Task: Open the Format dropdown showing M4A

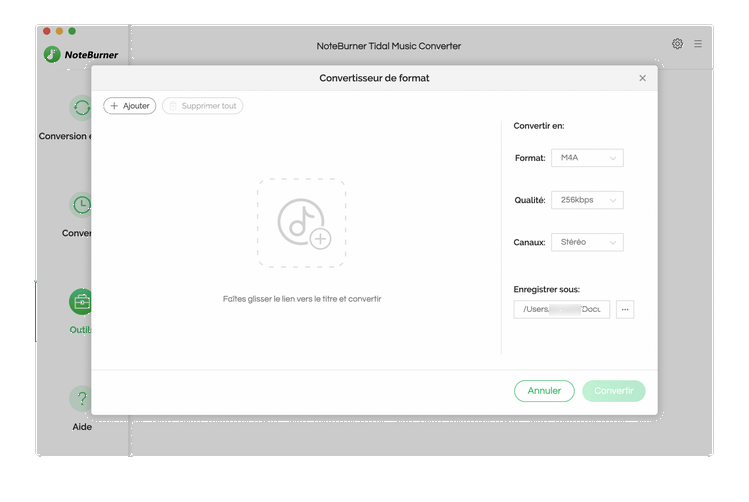Action: coord(587,158)
